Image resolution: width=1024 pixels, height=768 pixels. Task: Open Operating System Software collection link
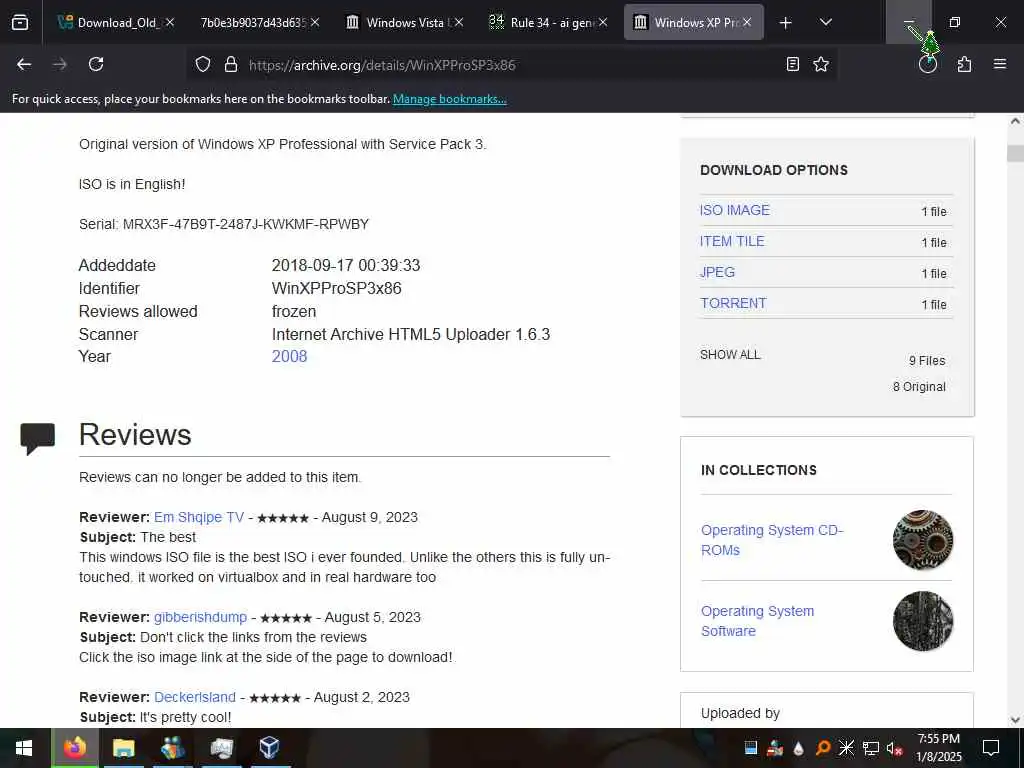click(758, 621)
